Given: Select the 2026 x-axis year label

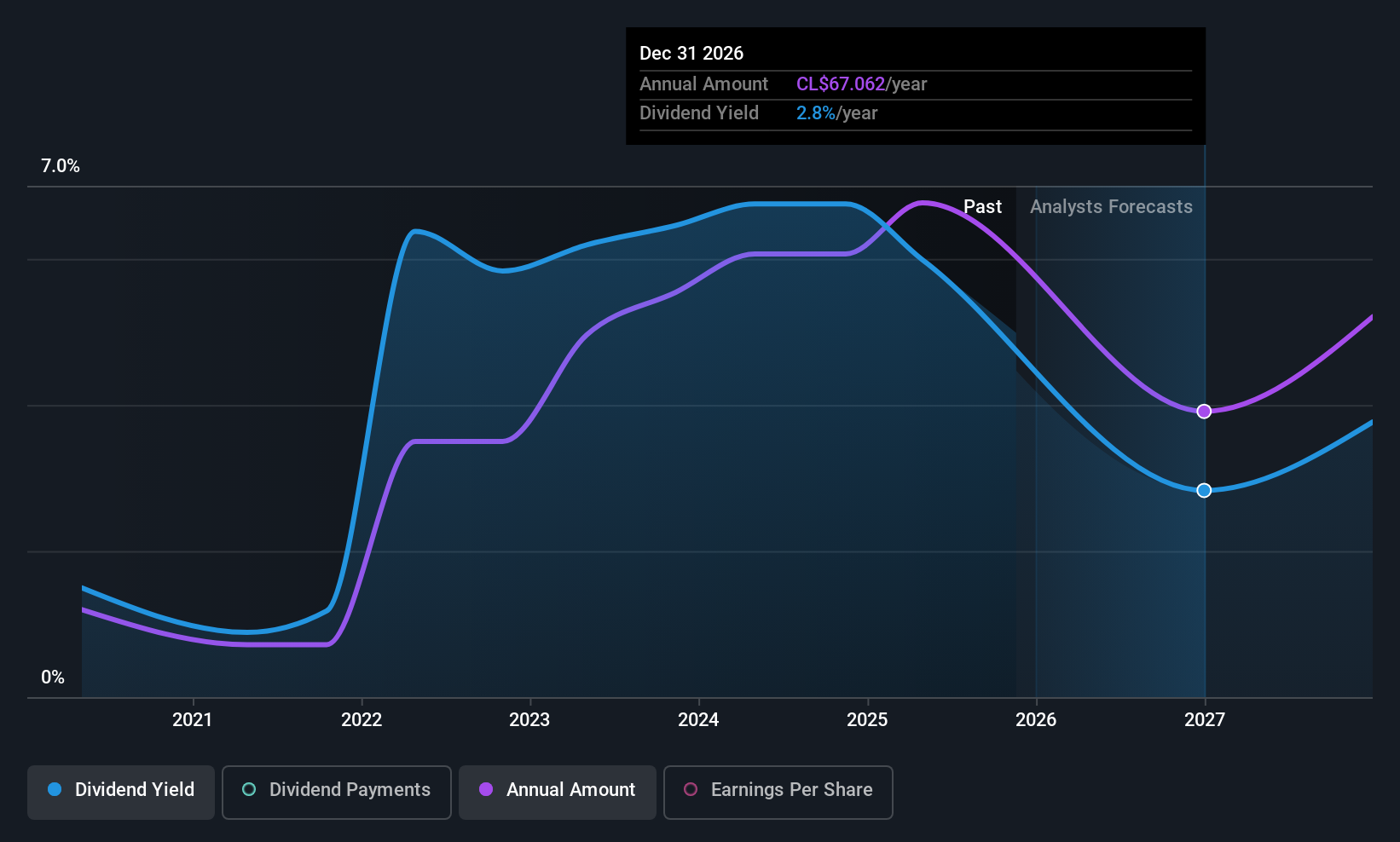Looking at the screenshot, I should [x=1036, y=720].
